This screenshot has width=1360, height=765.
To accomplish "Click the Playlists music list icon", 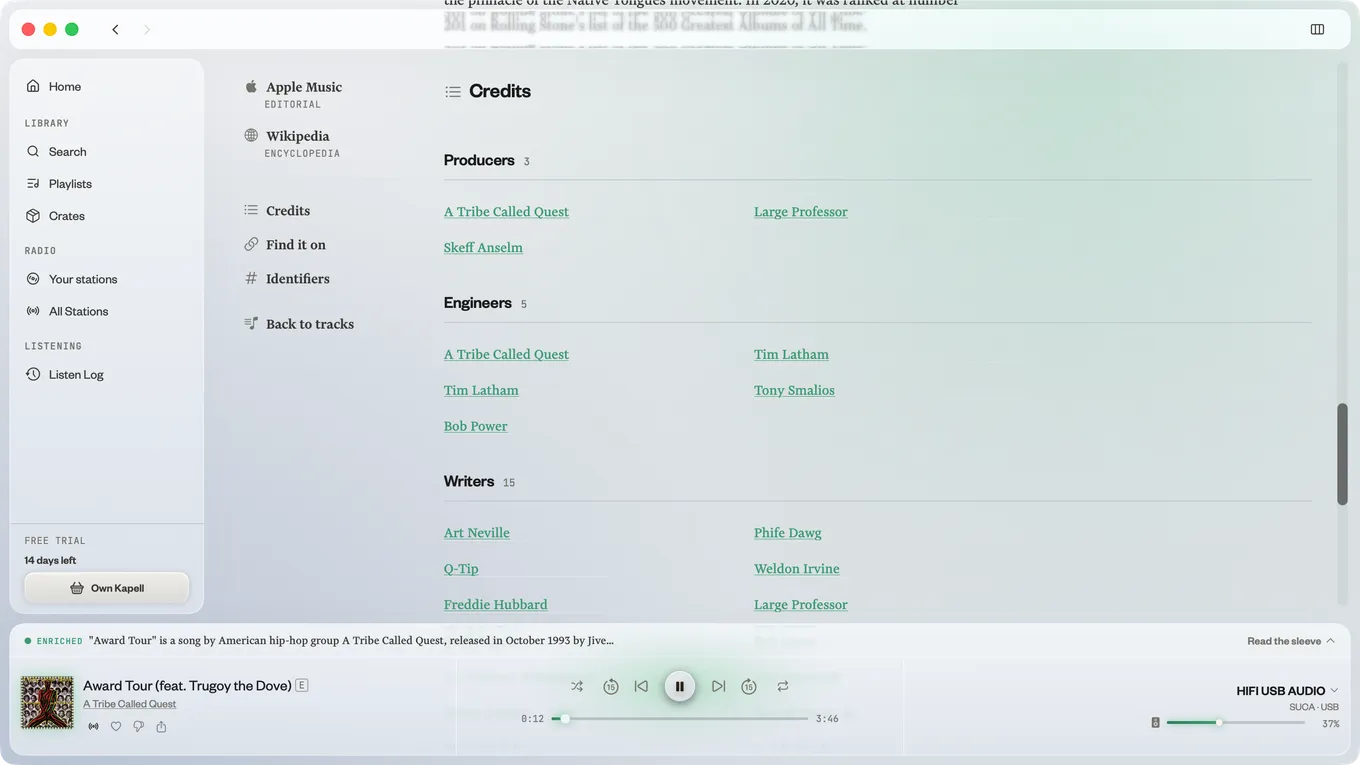I will (x=33, y=184).
